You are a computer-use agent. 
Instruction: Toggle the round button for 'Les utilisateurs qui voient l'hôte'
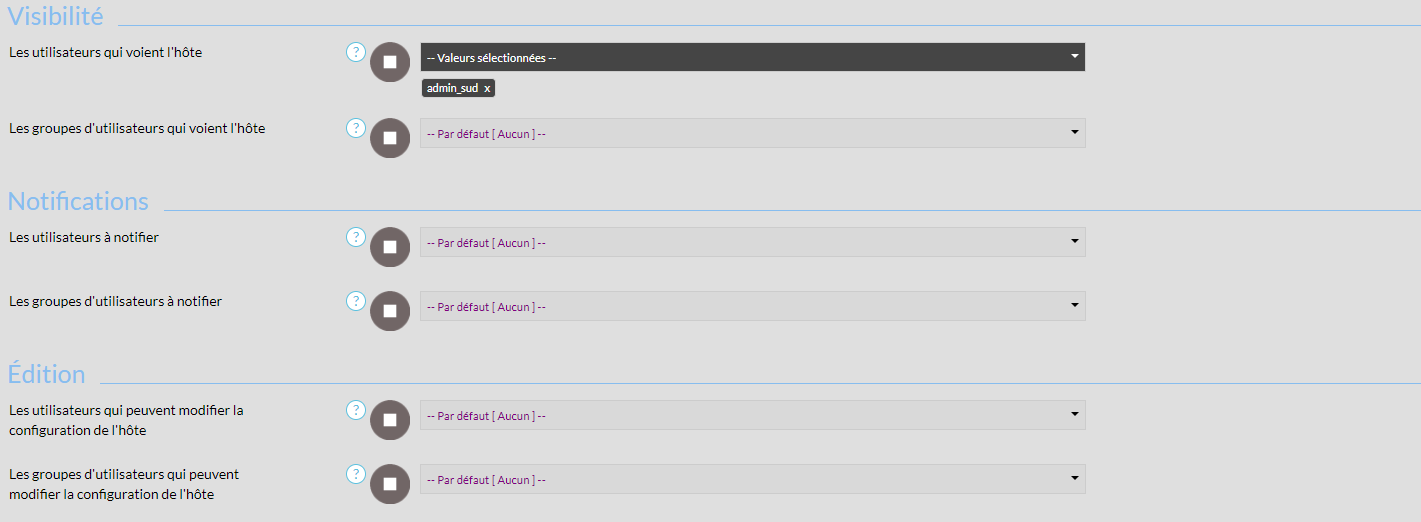[390, 62]
